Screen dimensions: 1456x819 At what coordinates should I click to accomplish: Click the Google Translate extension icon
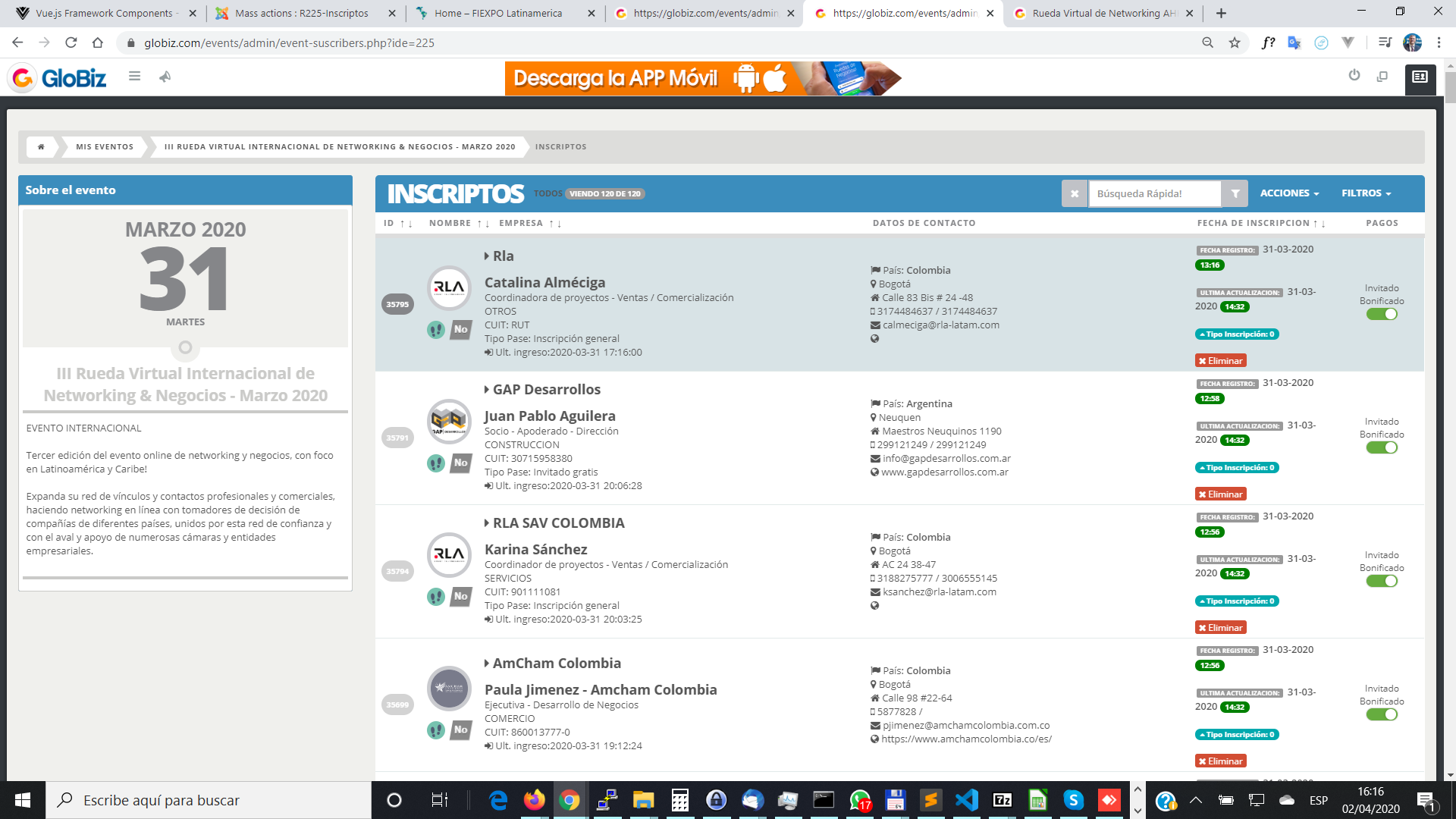coord(1294,42)
